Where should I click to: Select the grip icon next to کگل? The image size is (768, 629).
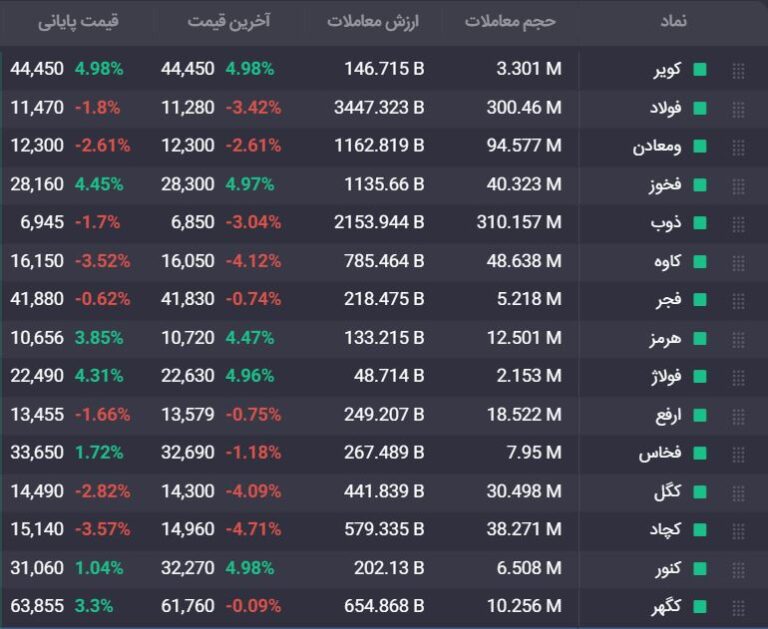click(739, 492)
